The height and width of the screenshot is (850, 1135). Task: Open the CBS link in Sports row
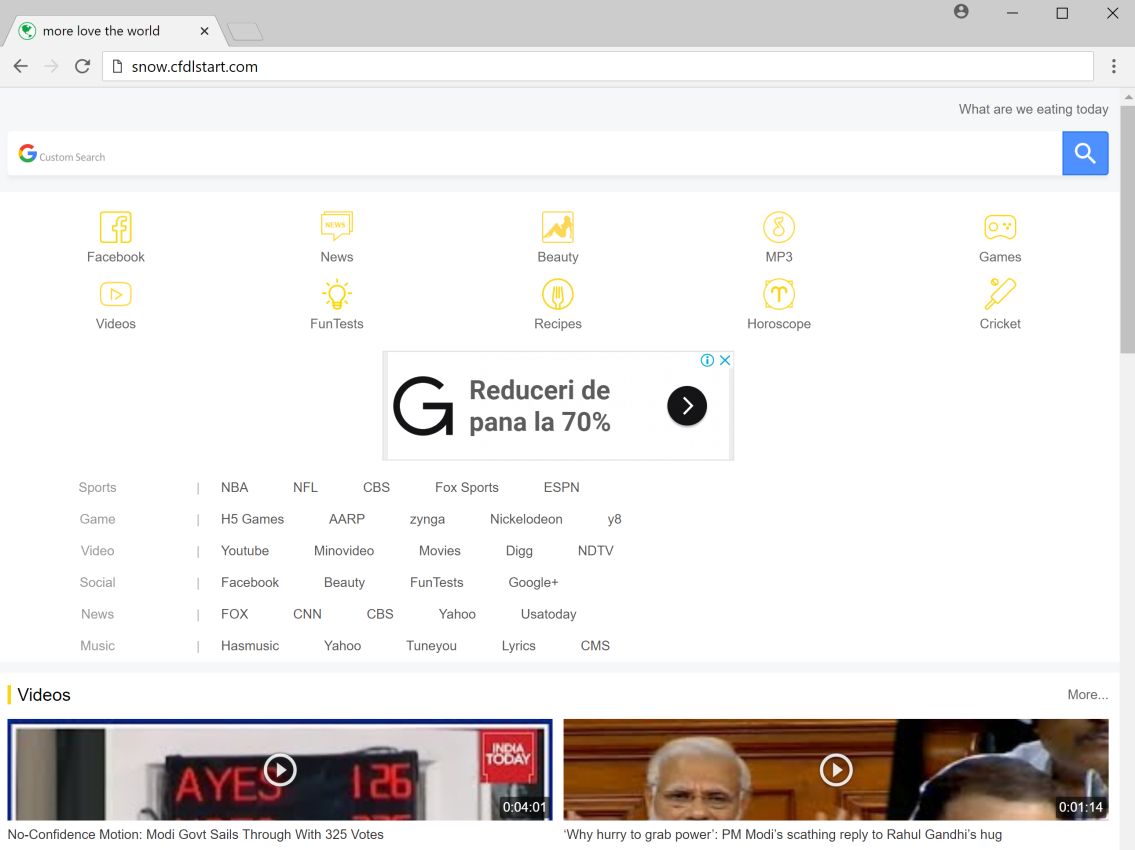pyautogui.click(x=376, y=487)
